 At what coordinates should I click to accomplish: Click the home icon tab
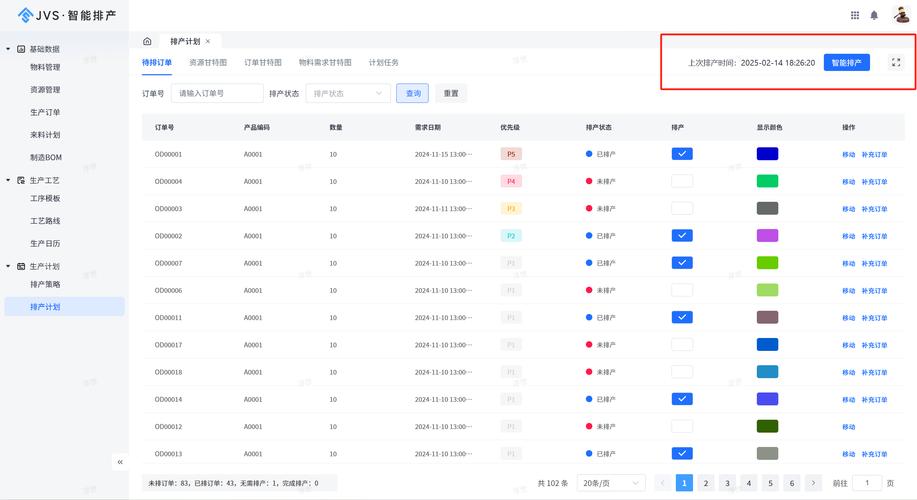[x=147, y=41]
